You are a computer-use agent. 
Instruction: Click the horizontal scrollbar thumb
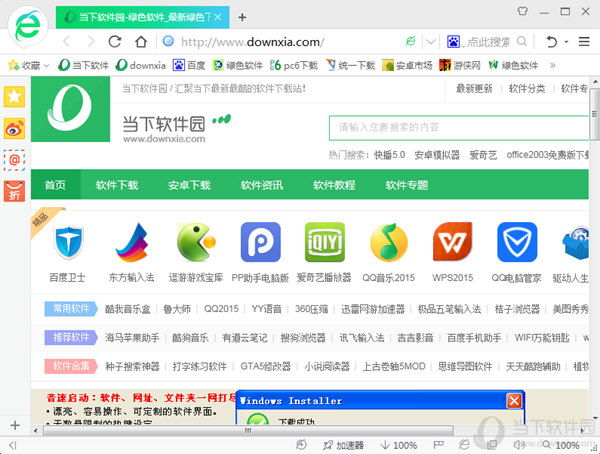tap(248, 431)
